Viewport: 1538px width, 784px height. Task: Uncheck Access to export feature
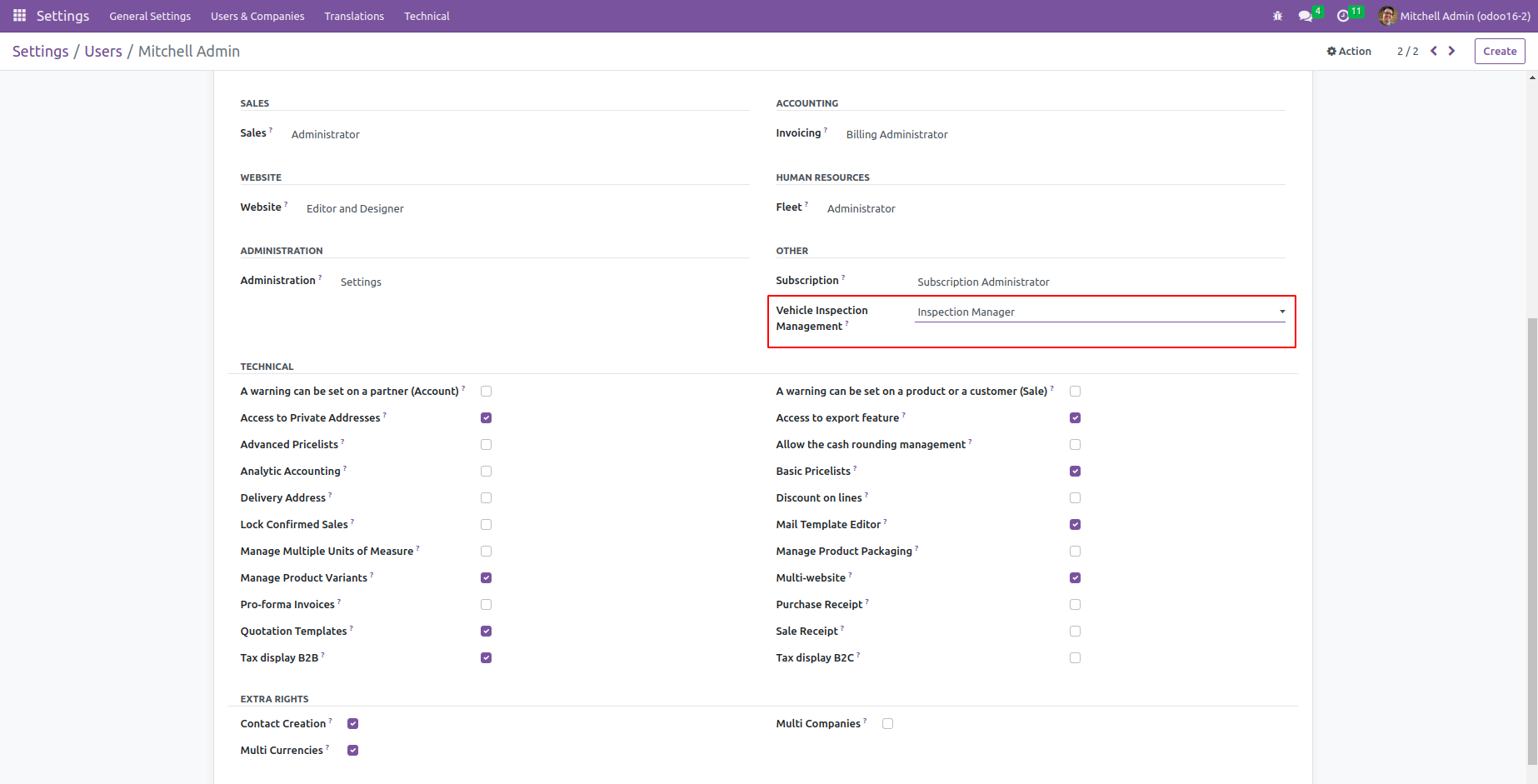coord(1075,417)
